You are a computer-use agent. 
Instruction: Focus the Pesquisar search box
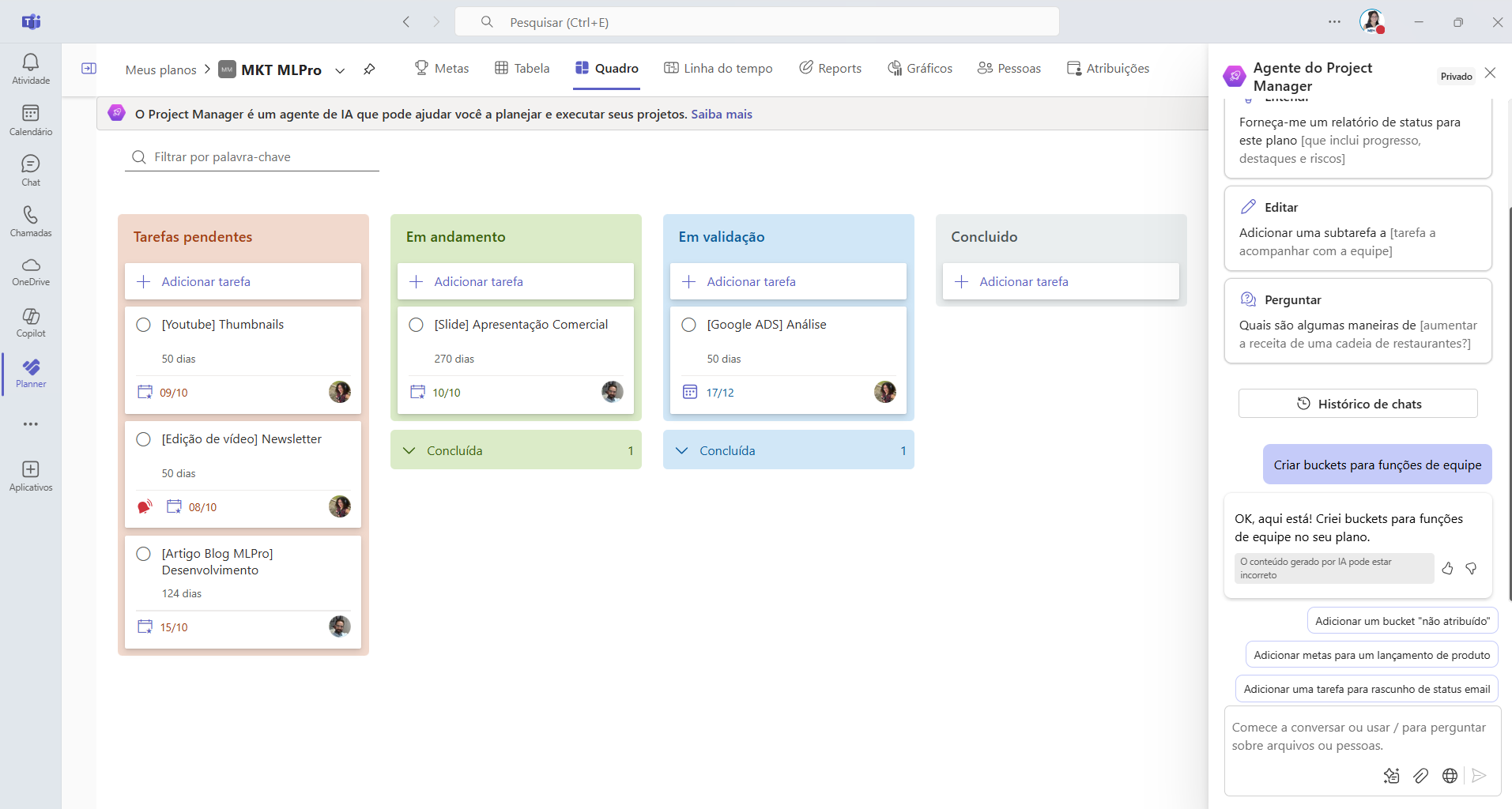pyautogui.click(x=757, y=22)
